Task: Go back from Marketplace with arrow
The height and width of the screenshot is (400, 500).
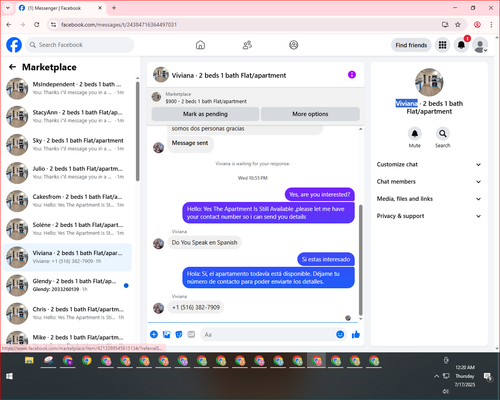Action: click(12, 67)
